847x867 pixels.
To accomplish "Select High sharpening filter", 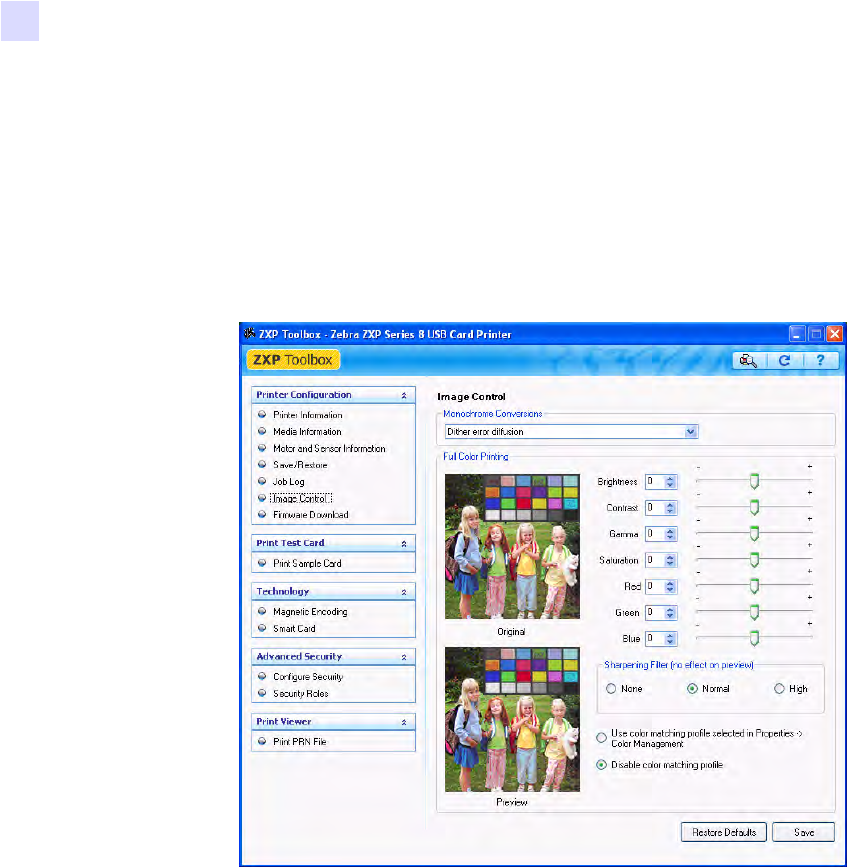I will tap(779, 688).
